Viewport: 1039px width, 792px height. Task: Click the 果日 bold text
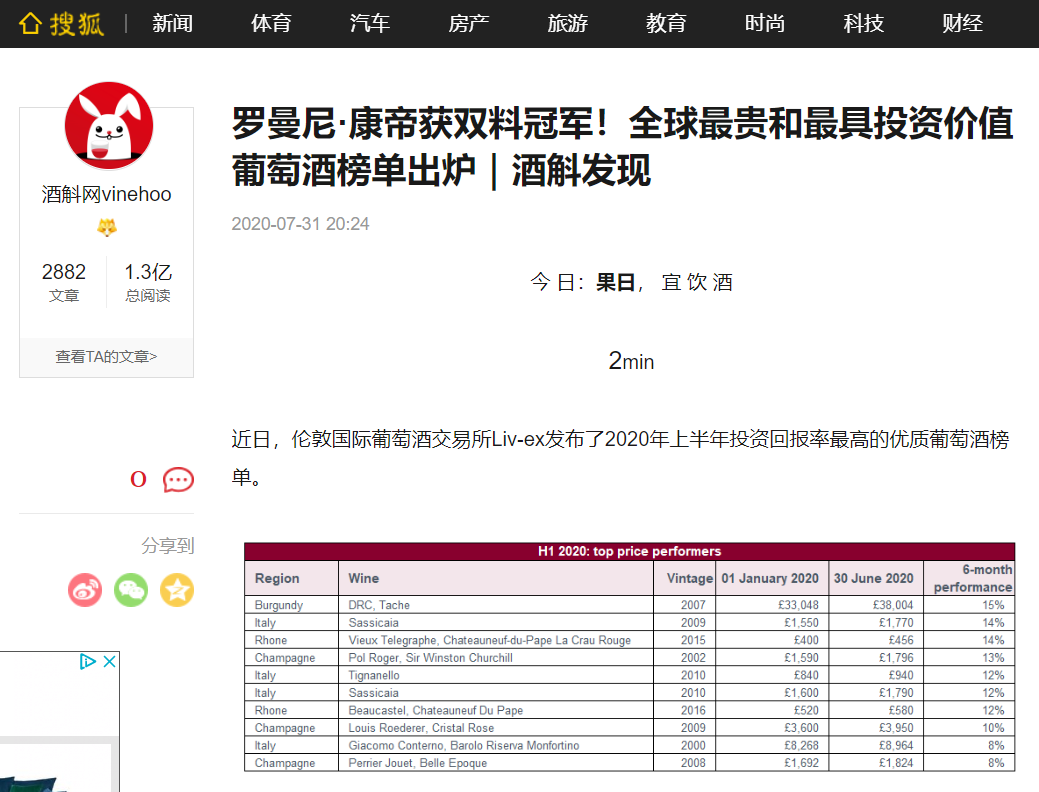click(x=616, y=282)
